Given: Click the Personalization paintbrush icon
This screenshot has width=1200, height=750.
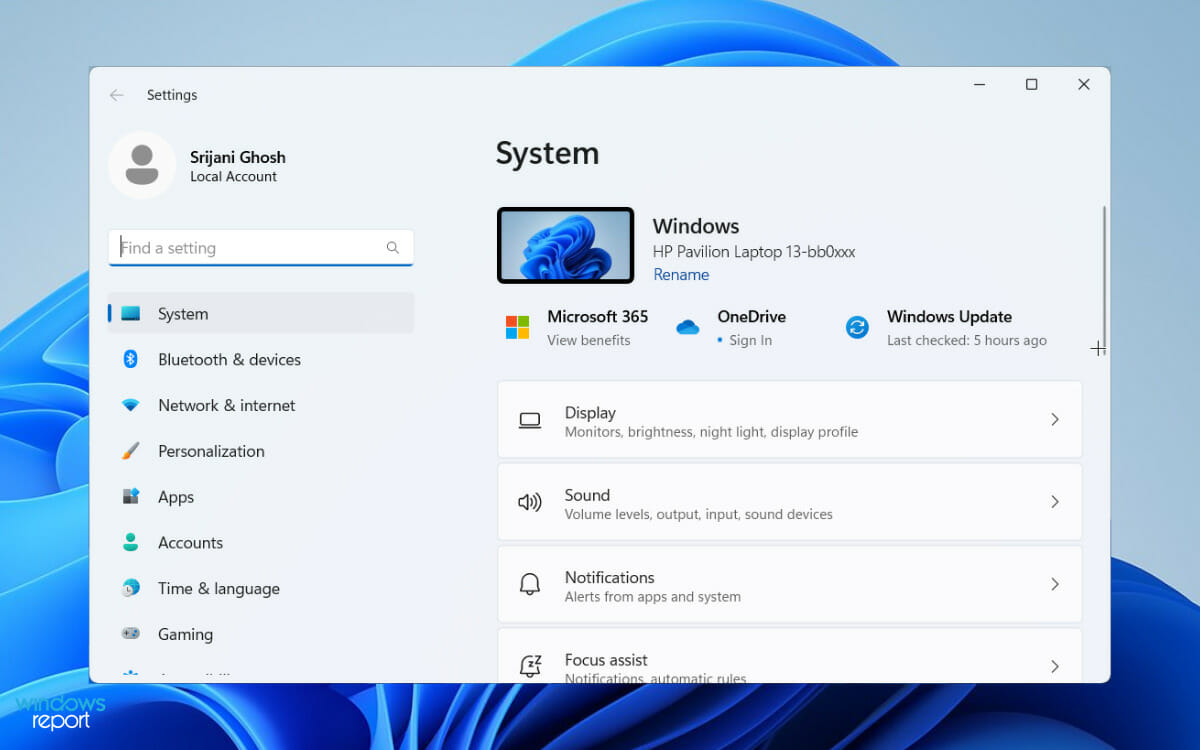Looking at the screenshot, I should click(132, 451).
